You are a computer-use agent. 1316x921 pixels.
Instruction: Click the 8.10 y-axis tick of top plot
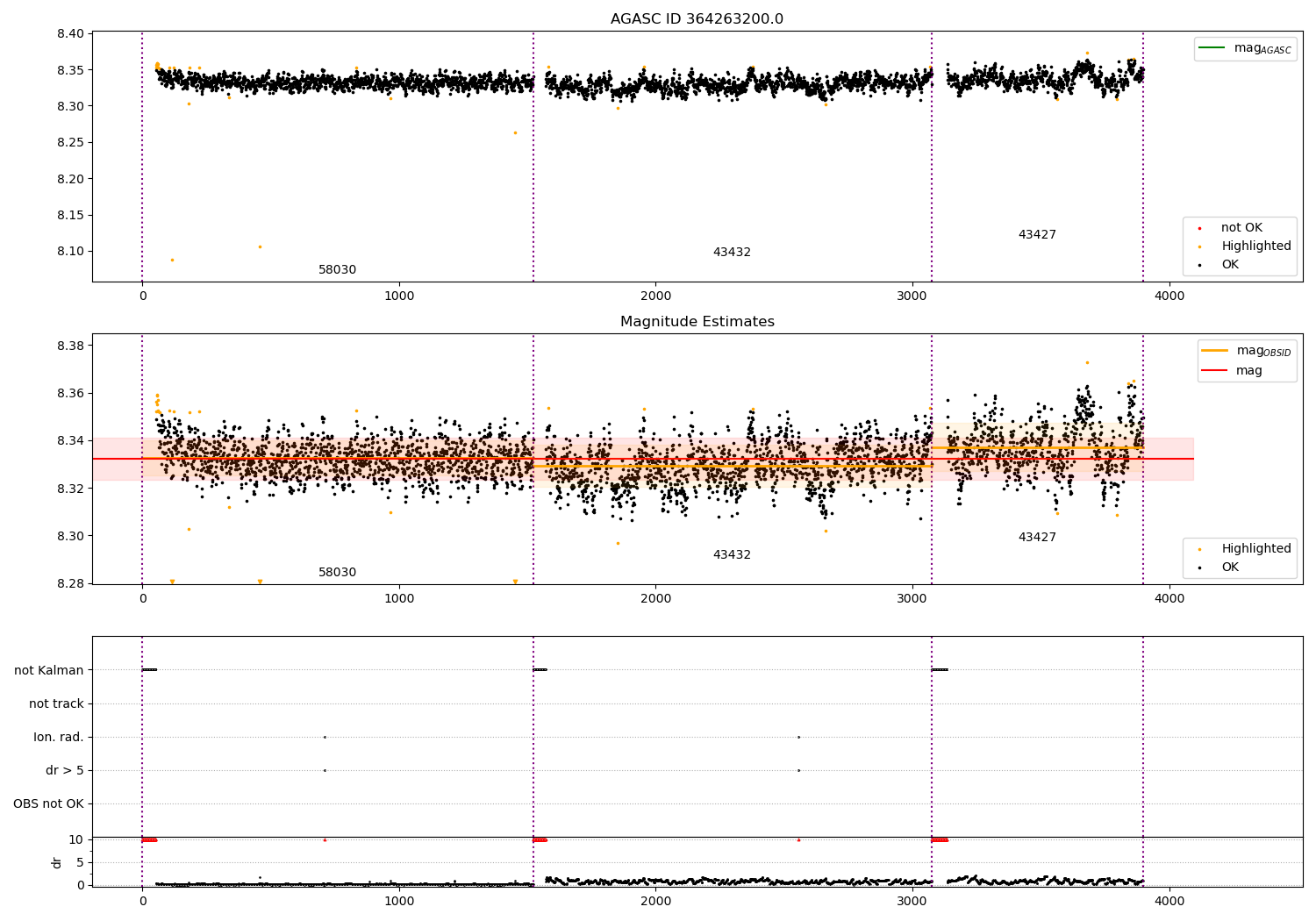[x=70, y=251]
